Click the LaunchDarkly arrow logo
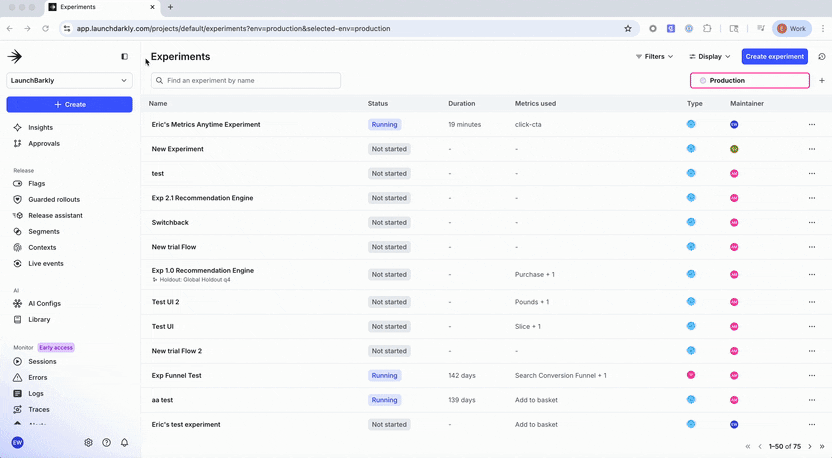 pyautogui.click(x=15, y=57)
